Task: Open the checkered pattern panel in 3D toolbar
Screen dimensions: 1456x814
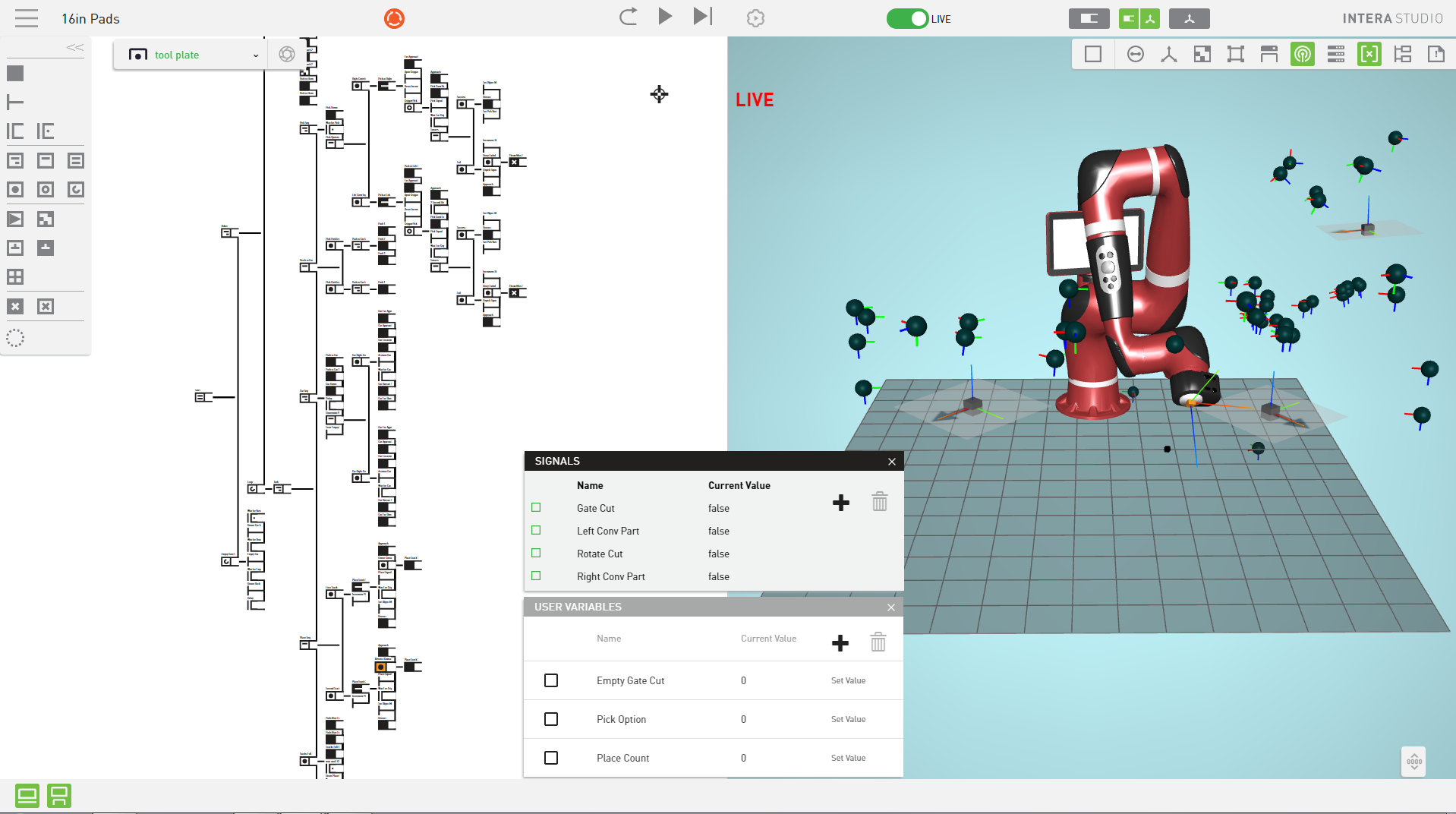Action: (1202, 54)
